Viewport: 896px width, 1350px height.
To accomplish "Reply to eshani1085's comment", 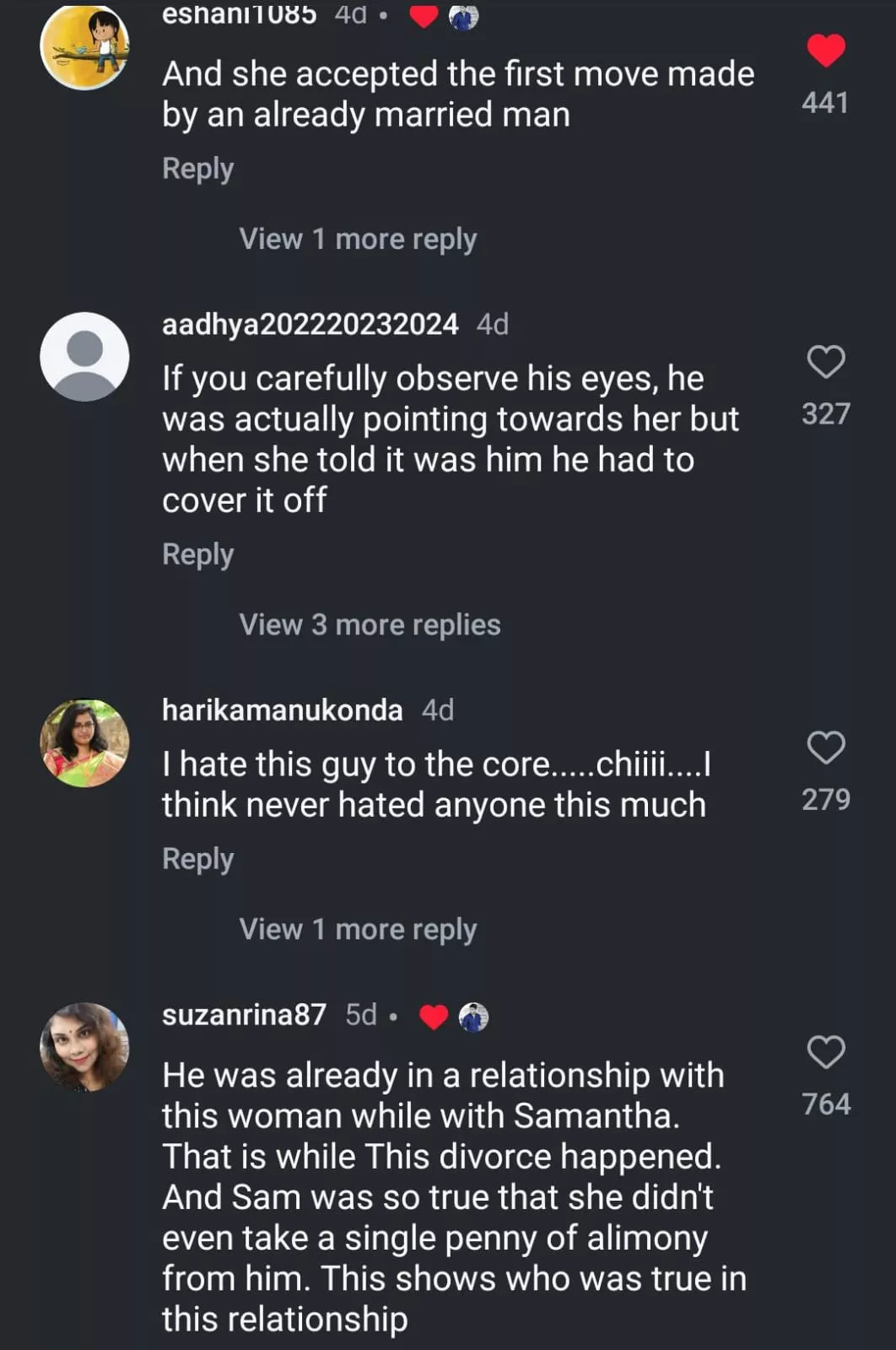I will tap(197, 169).
